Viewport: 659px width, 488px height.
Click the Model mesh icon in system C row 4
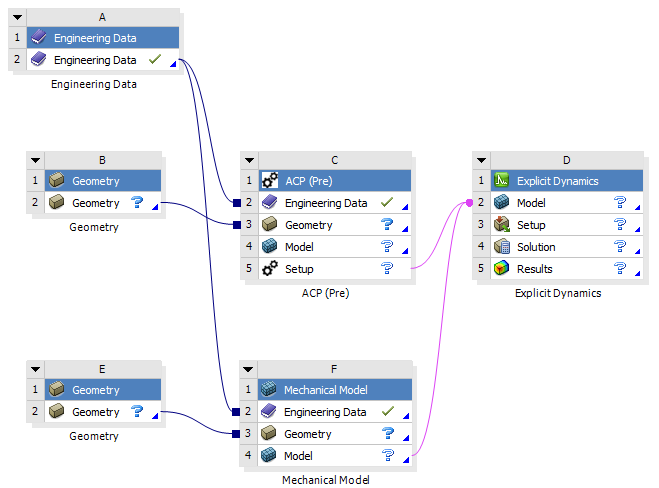(x=269, y=246)
